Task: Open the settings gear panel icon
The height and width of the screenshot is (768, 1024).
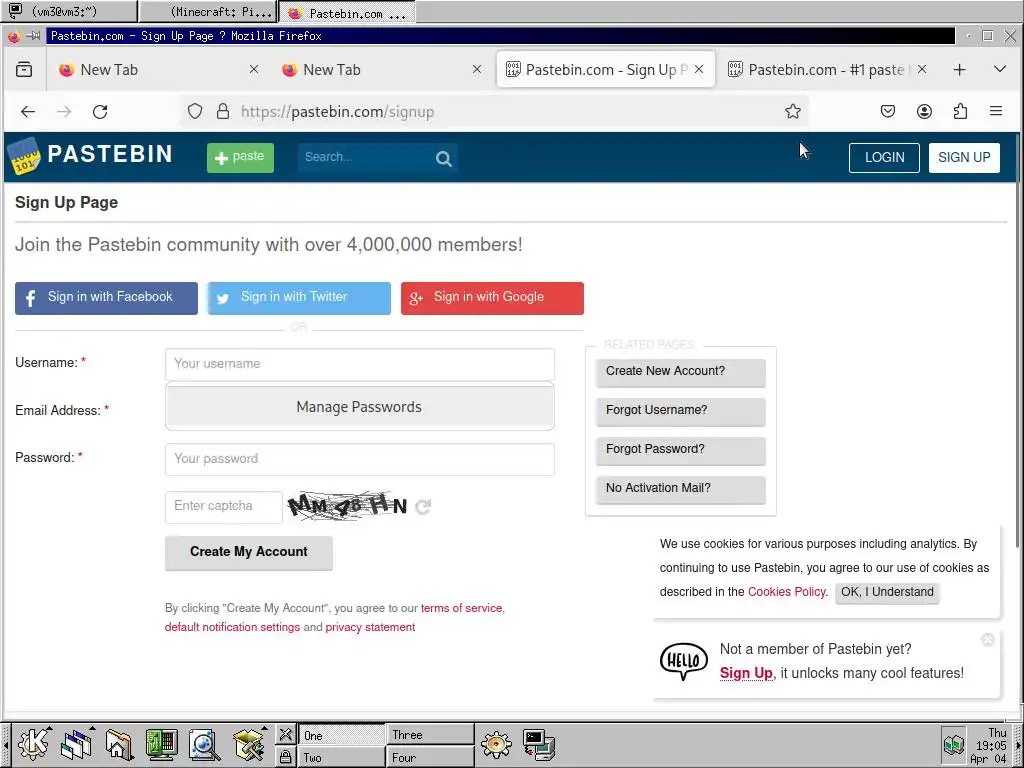Action: [x=496, y=744]
